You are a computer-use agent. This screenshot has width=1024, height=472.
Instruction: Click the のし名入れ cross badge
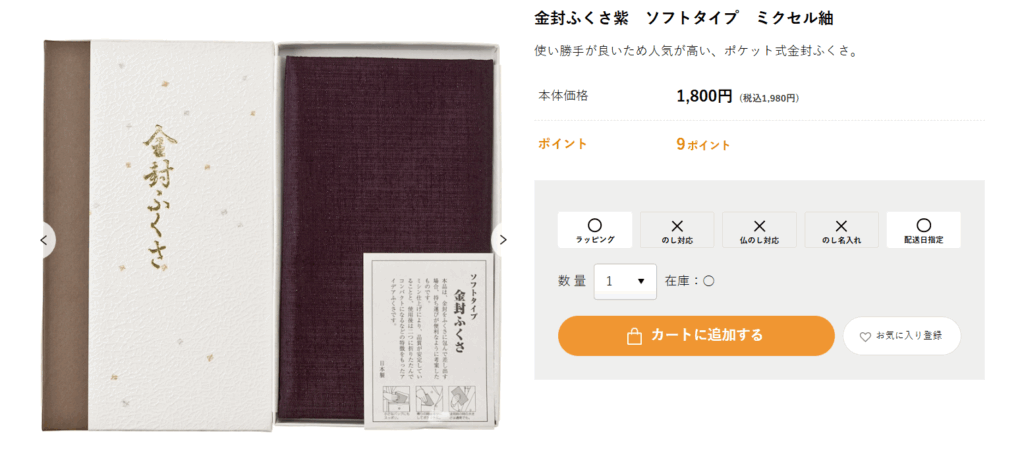[x=842, y=230]
